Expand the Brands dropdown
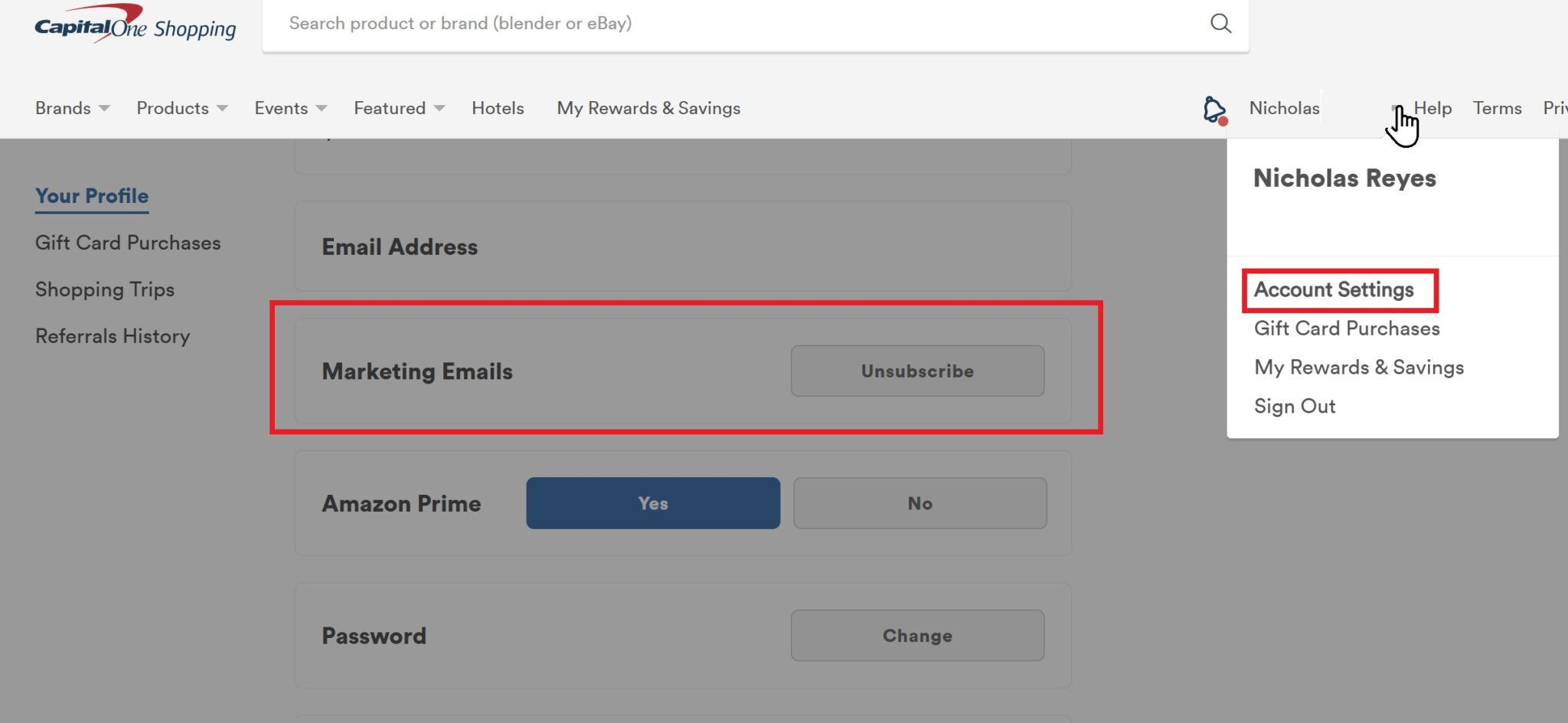The height and width of the screenshot is (723, 1568). [x=72, y=109]
